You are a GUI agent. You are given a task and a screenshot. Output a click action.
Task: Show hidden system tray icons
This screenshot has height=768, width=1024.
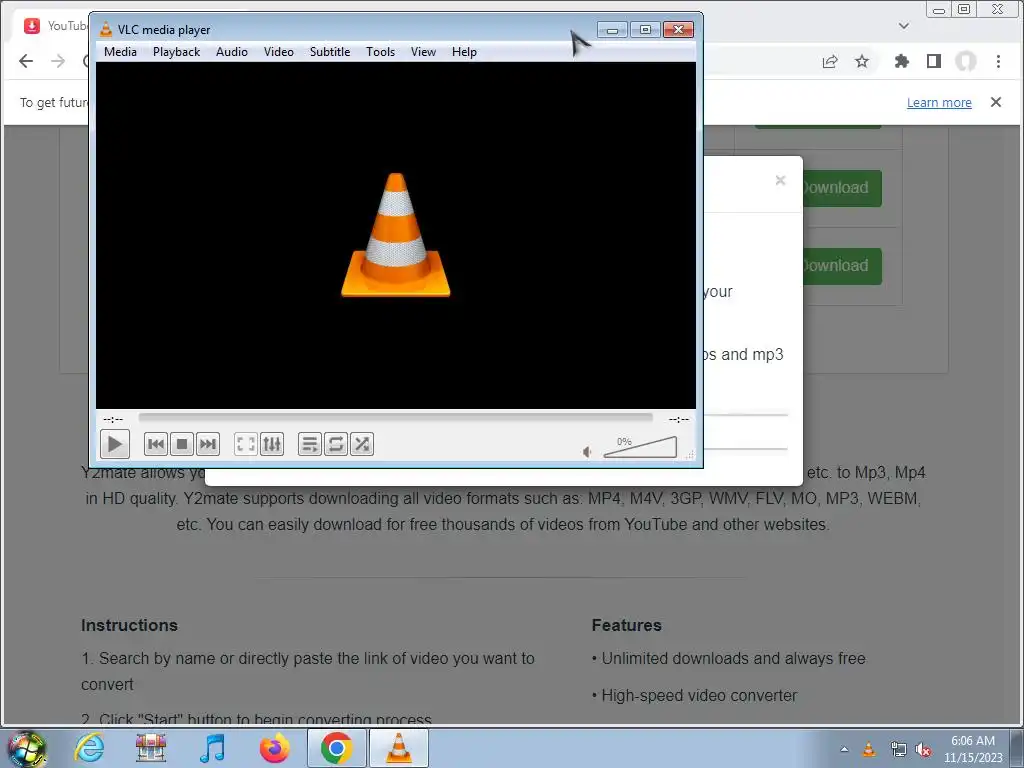click(x=844, y=749)
